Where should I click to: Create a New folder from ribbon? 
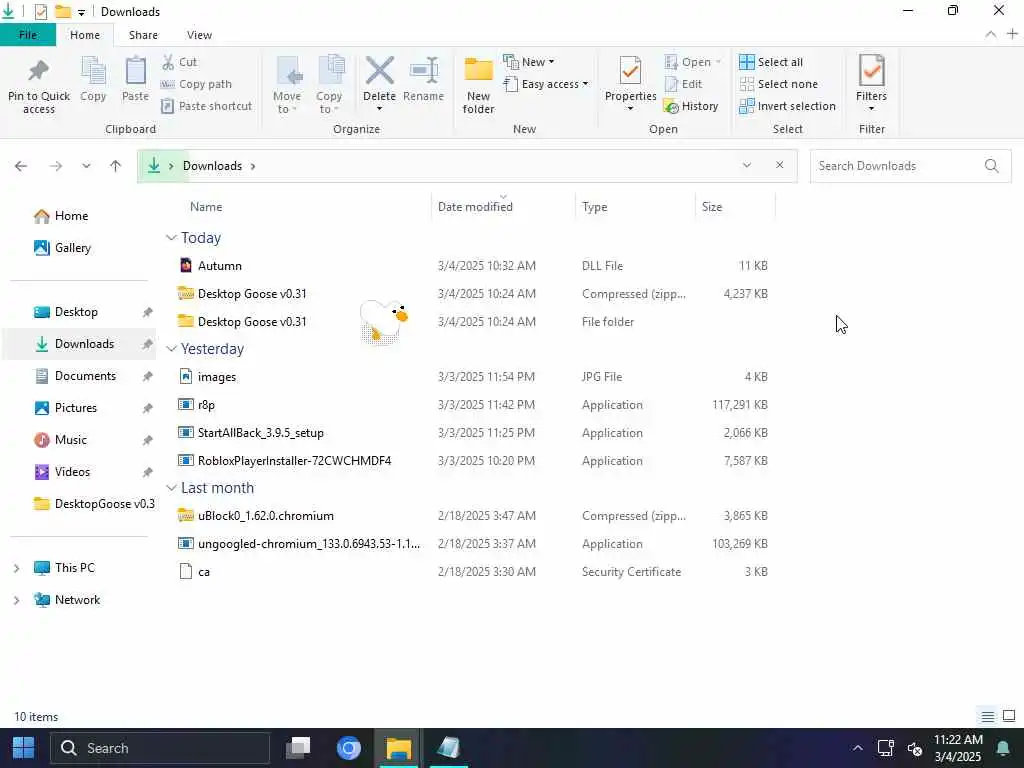click(x=478, y=85)
